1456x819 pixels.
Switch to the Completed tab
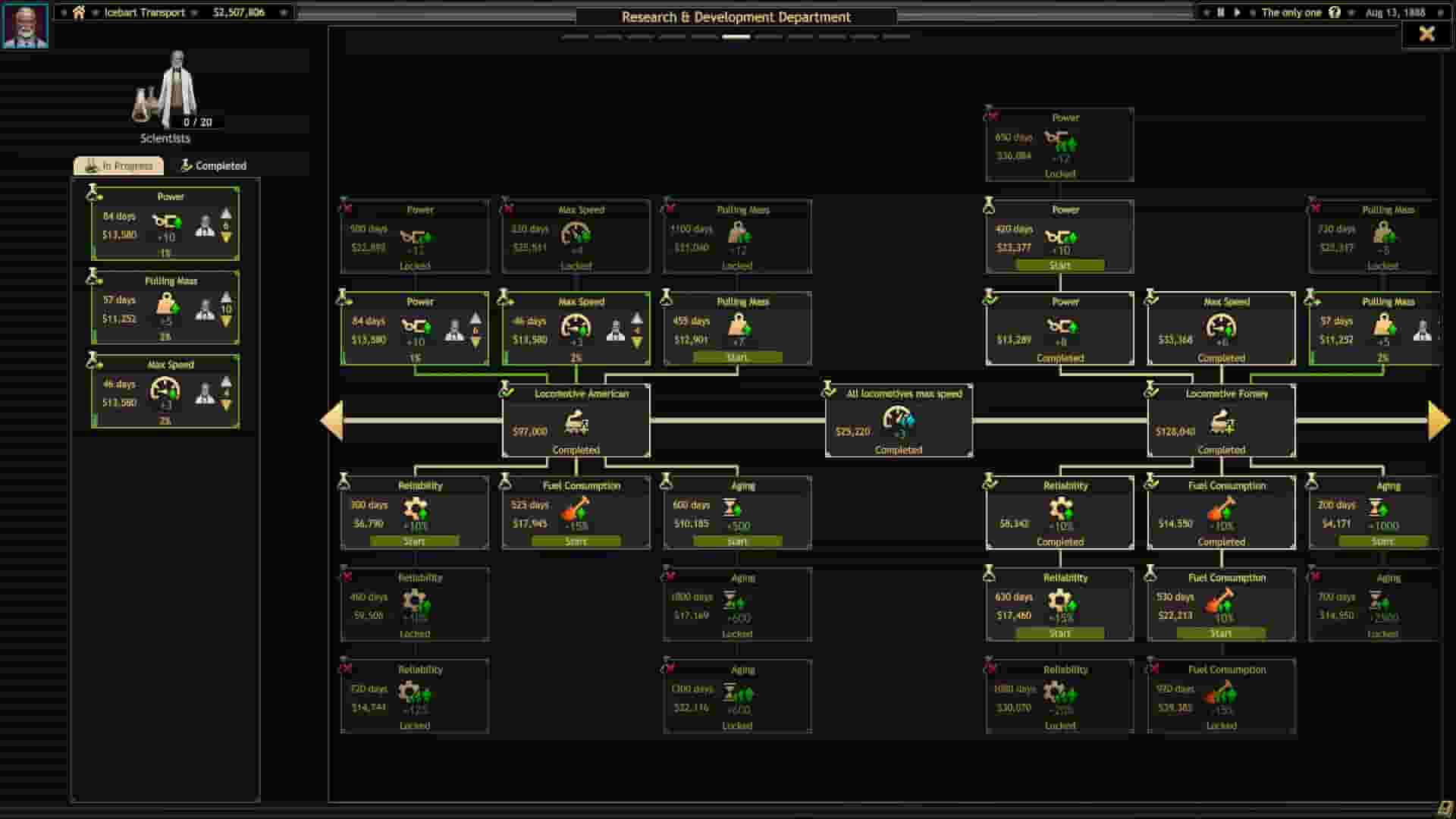[214, 165]
